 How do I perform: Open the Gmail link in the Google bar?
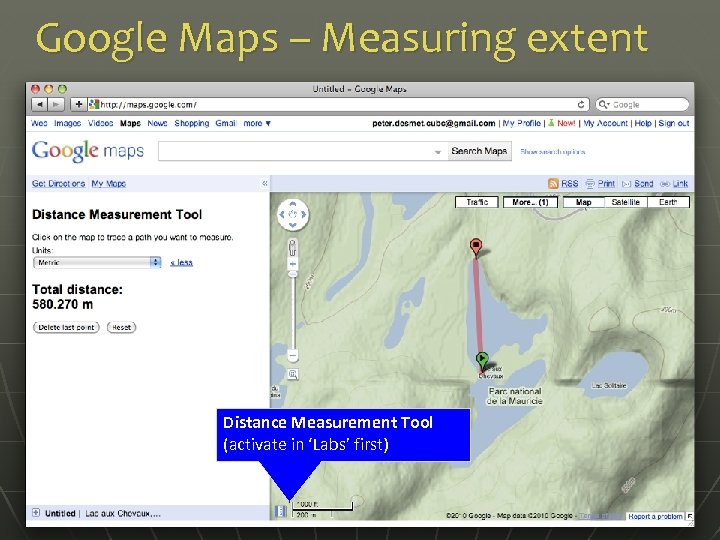[226, 123]
